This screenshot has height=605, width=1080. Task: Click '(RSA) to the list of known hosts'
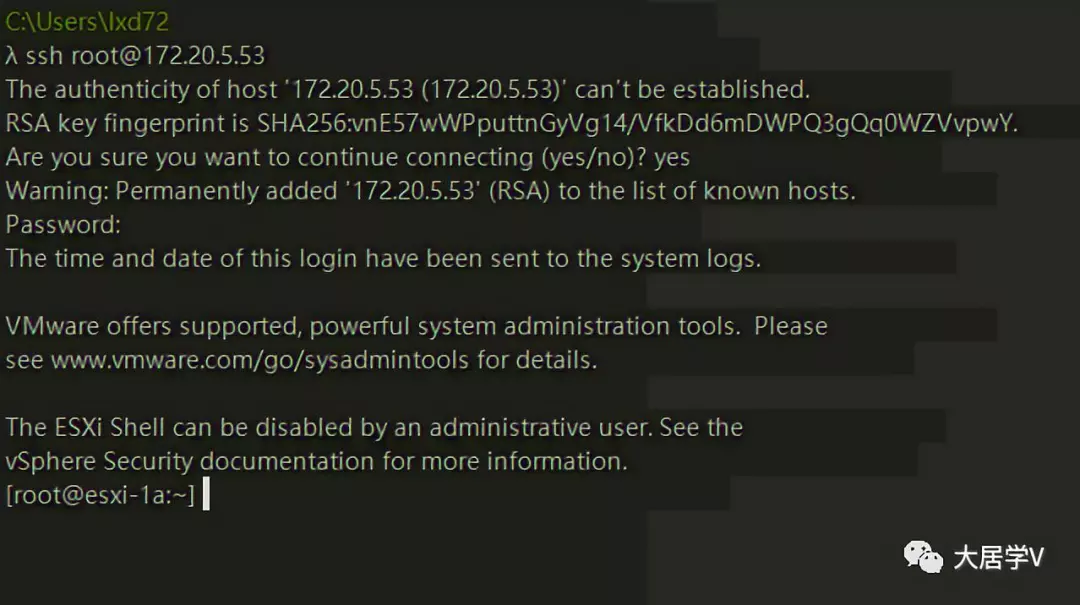click(672, 191)
